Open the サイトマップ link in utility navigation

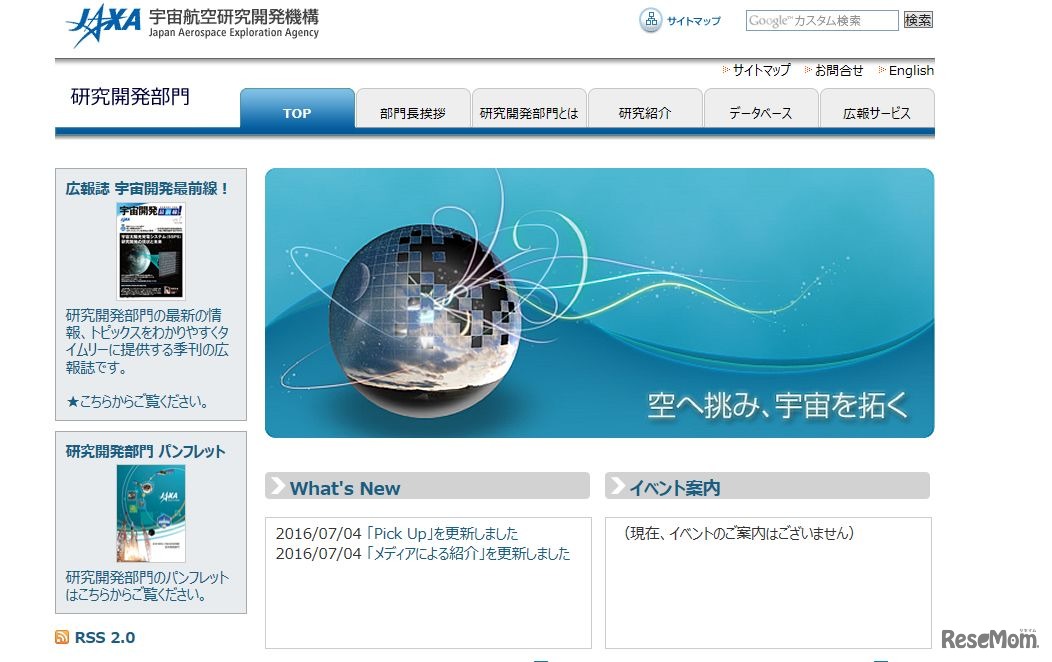761,70
